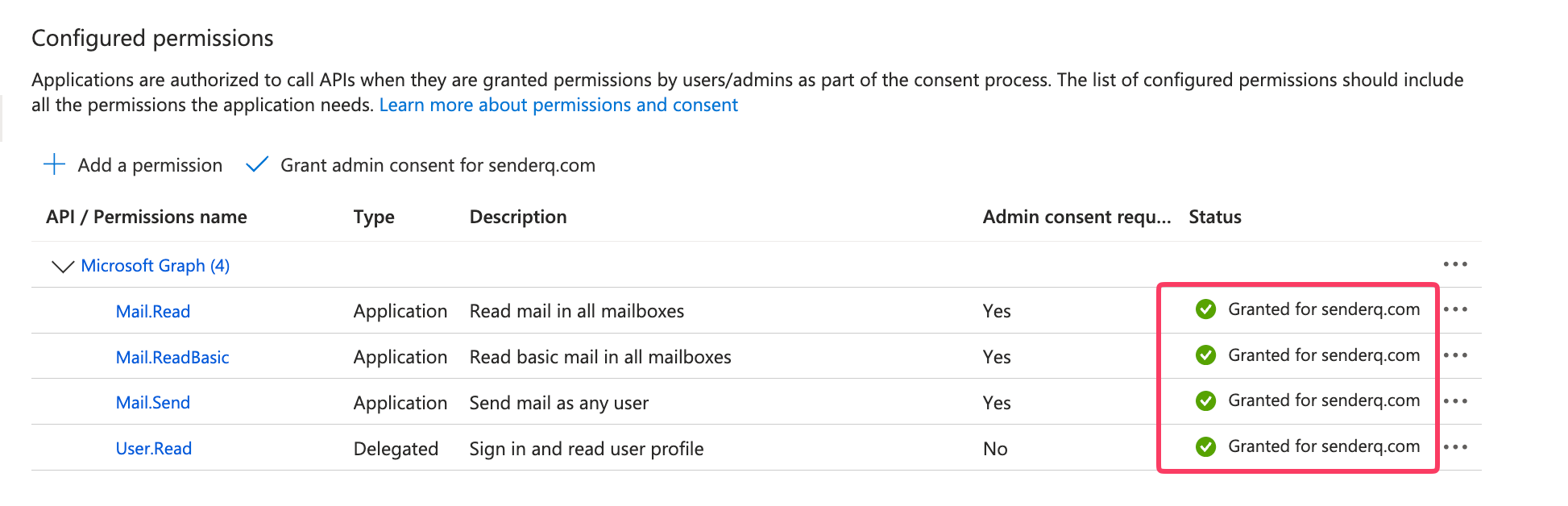
Task: Open the Mail.ReadBasic permission details
Action: pyautogui.click(x=172, y=358)
